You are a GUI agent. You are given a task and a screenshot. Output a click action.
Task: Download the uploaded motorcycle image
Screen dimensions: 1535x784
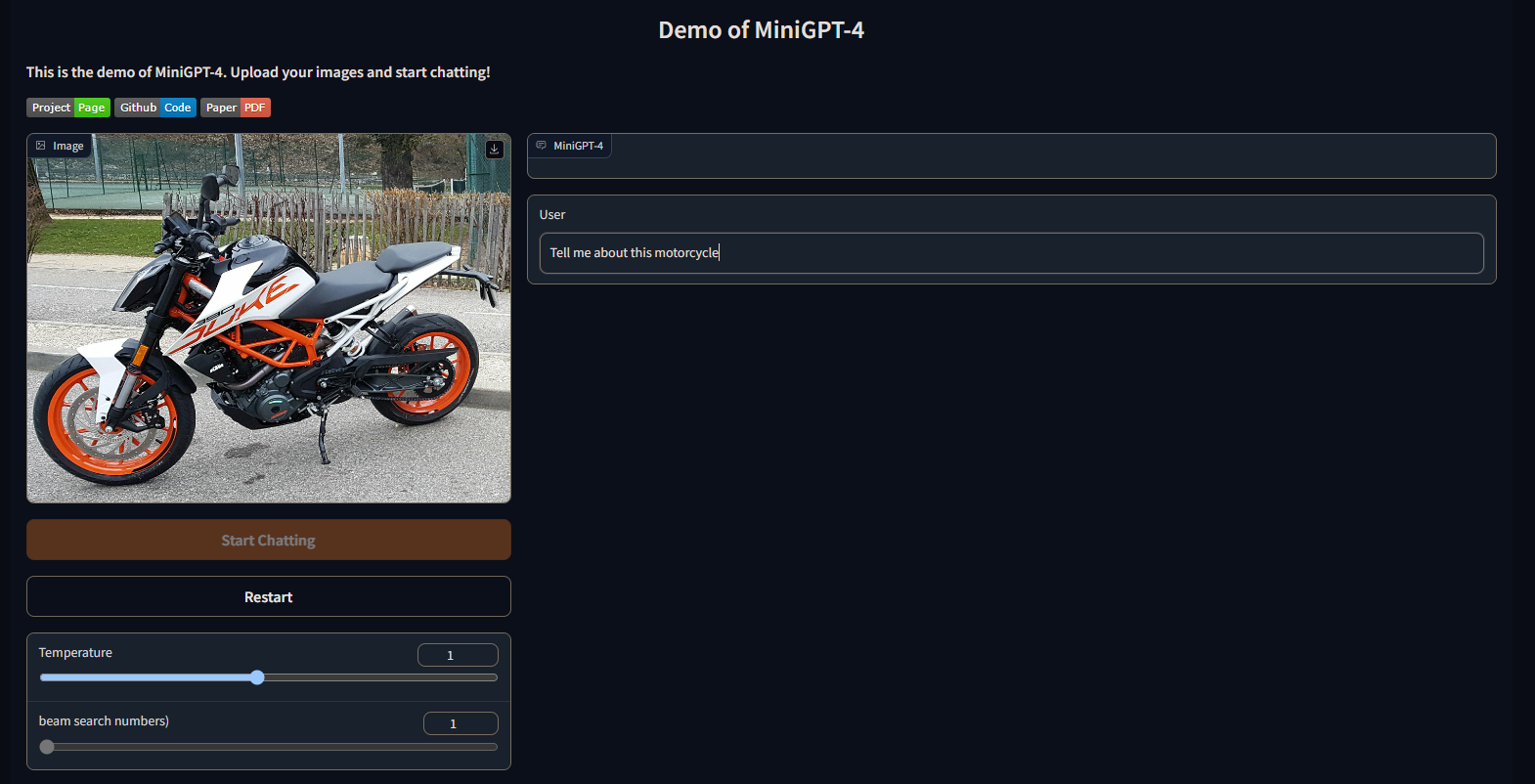[x=495, y=150]
